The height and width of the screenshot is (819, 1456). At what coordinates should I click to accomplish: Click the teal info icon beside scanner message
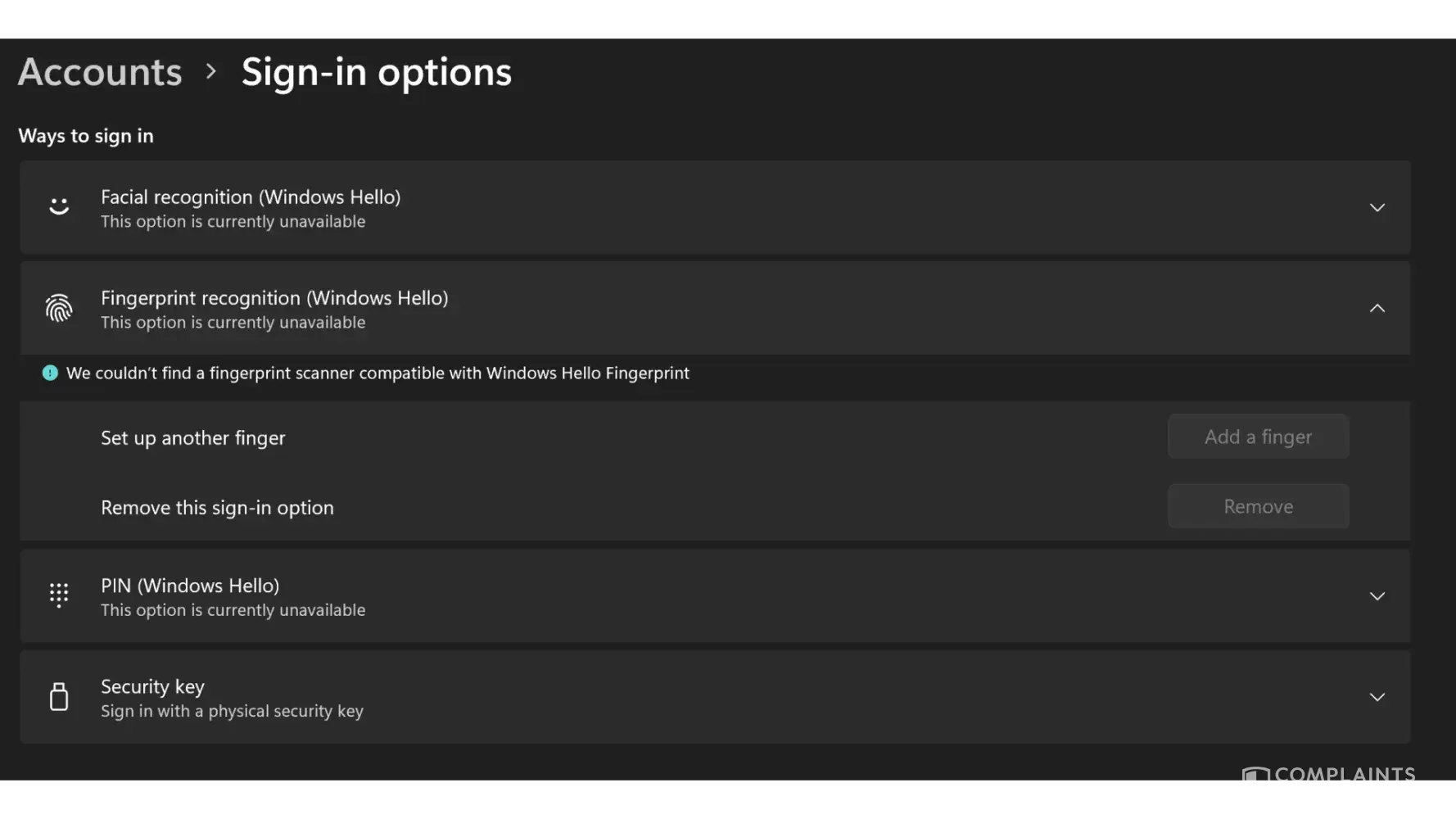pyautogui.click(x=50, y=373)
